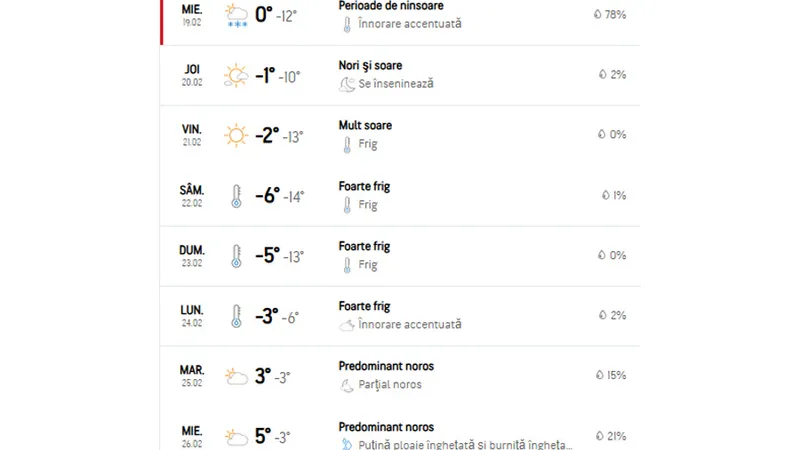
Task: Click the raindrop icon next to 78%
Action: point(597,14)
